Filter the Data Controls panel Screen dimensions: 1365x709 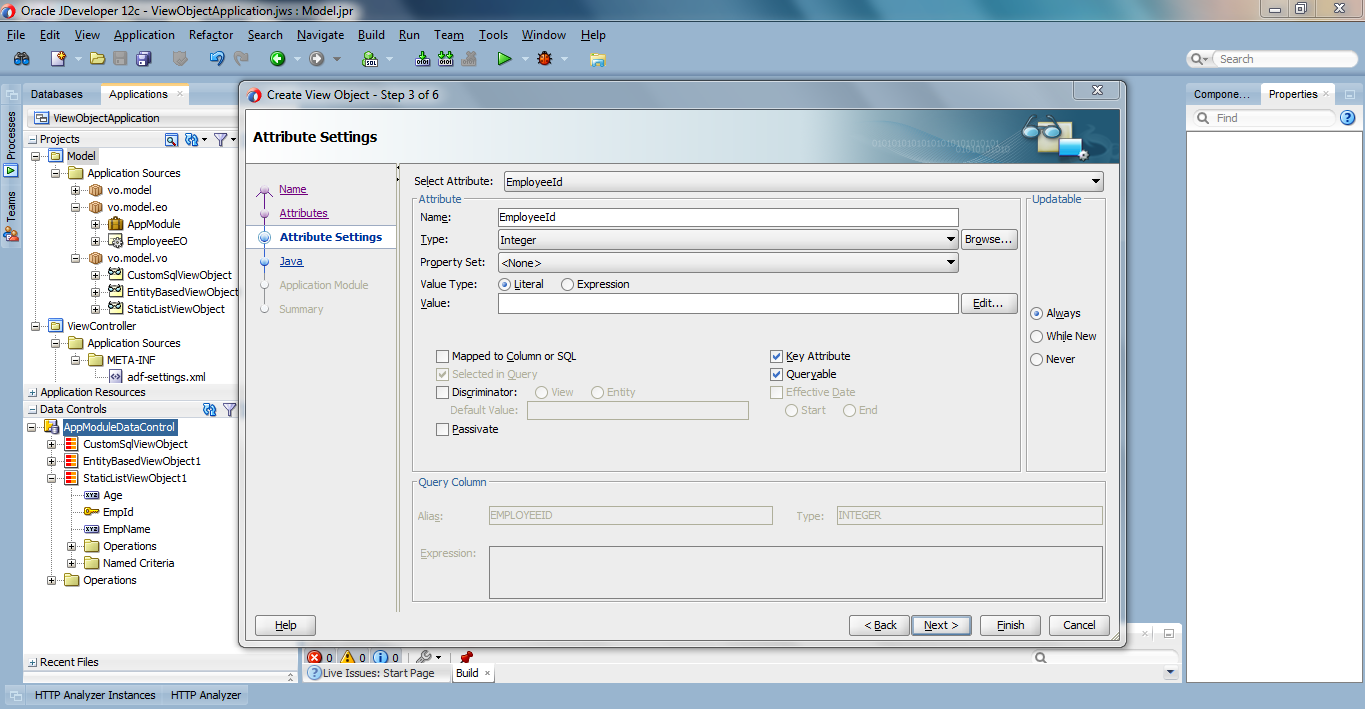coord(230,409)
